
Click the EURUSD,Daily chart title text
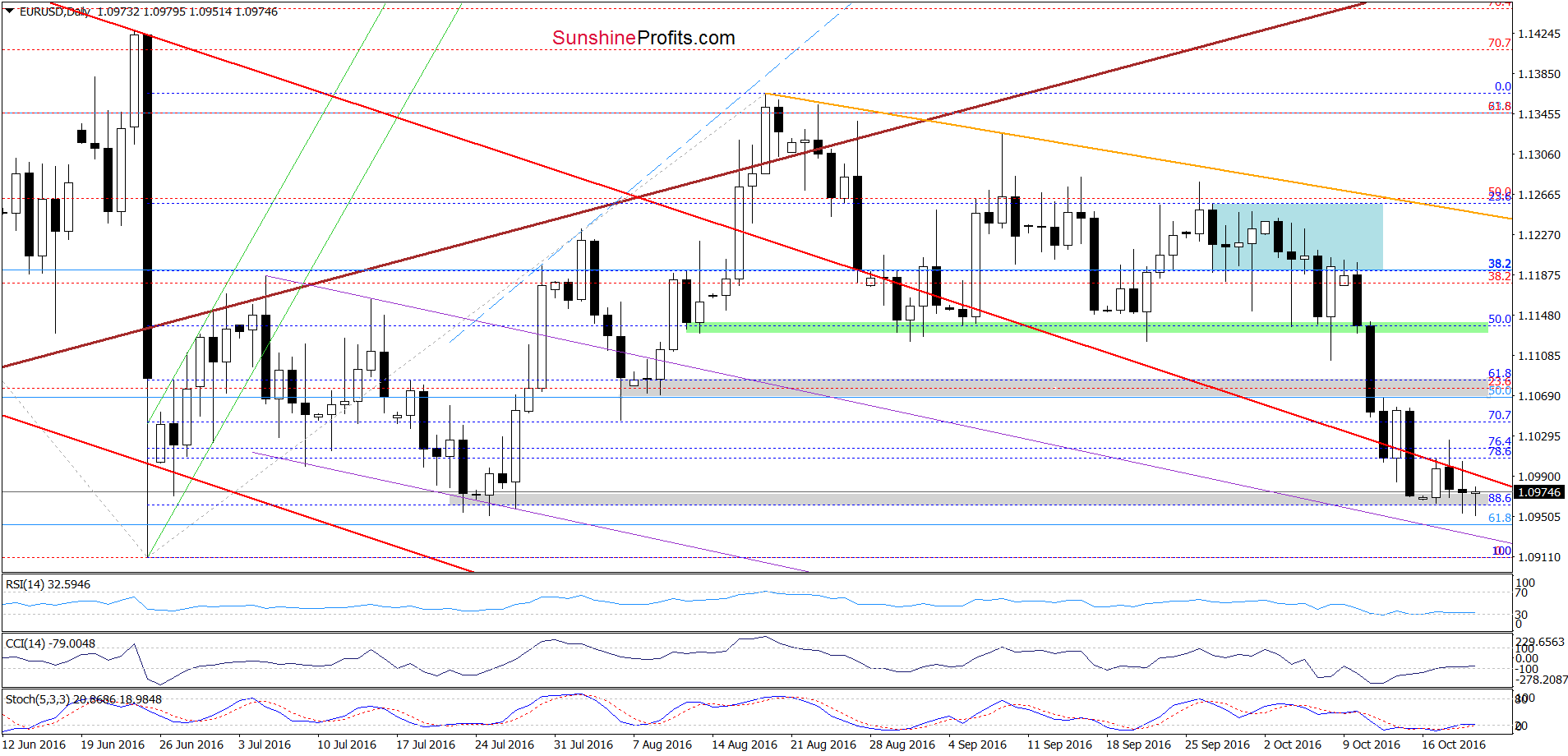click(55, 12)
